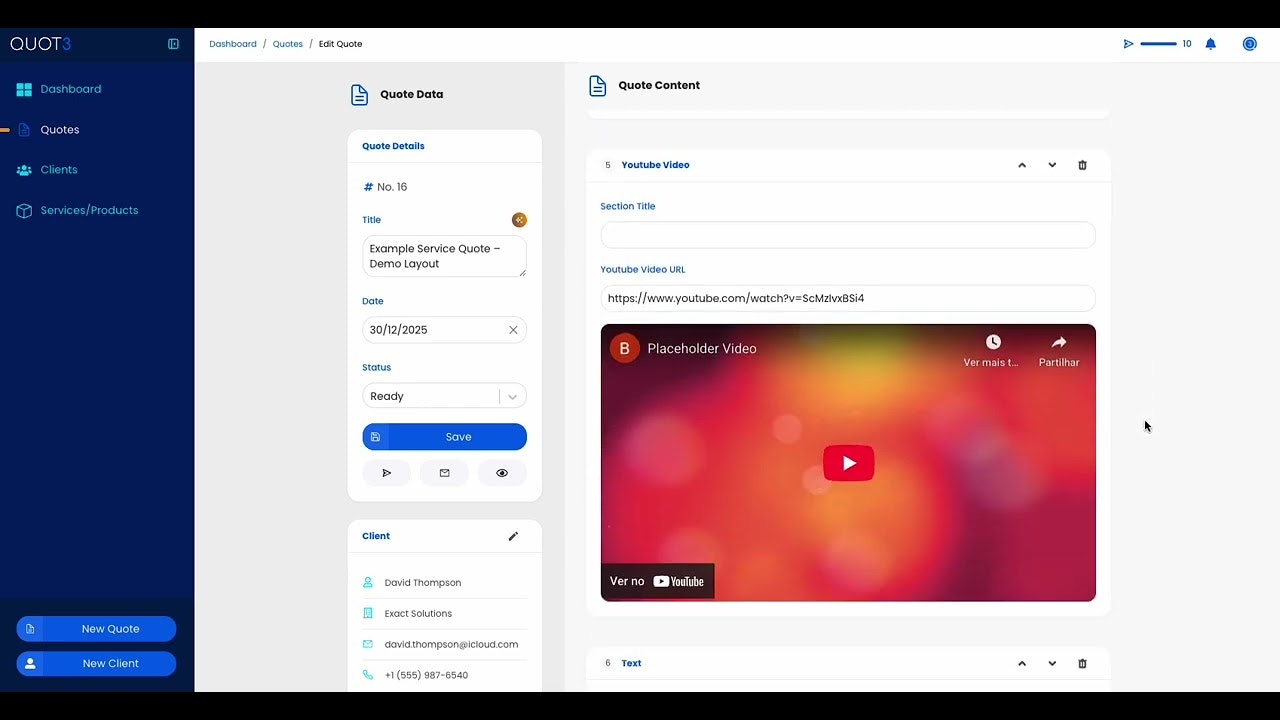Delete the Text section
This screenshot has width=1280, height=720.
pos(1082,663)
